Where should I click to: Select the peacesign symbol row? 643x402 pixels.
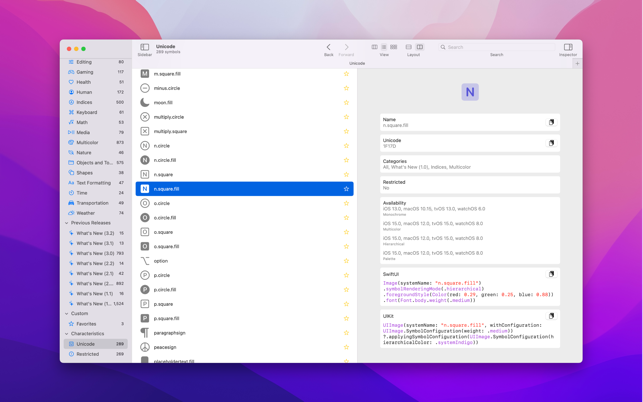click(x=244, y=347)
